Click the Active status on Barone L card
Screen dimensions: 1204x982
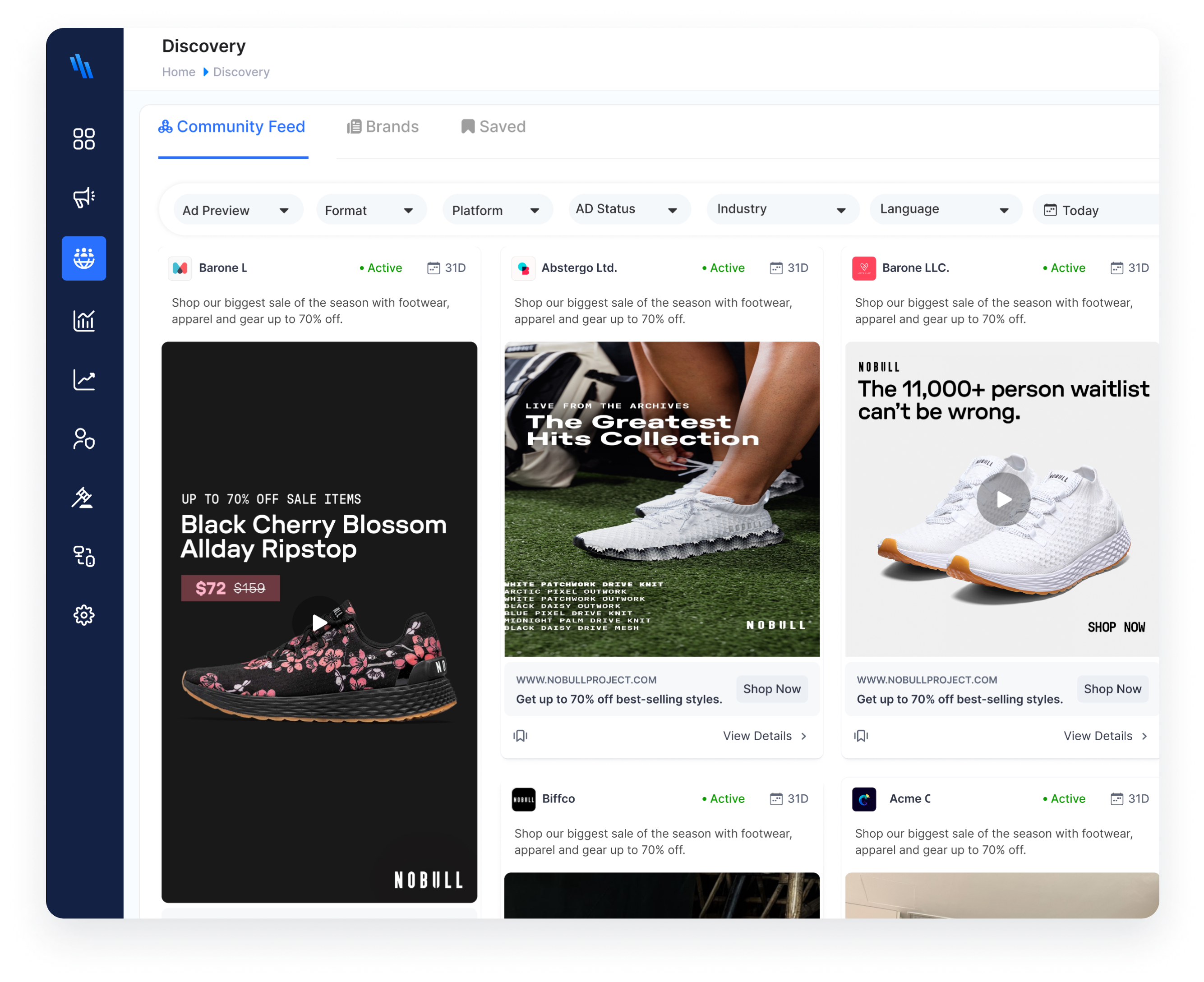381,268
